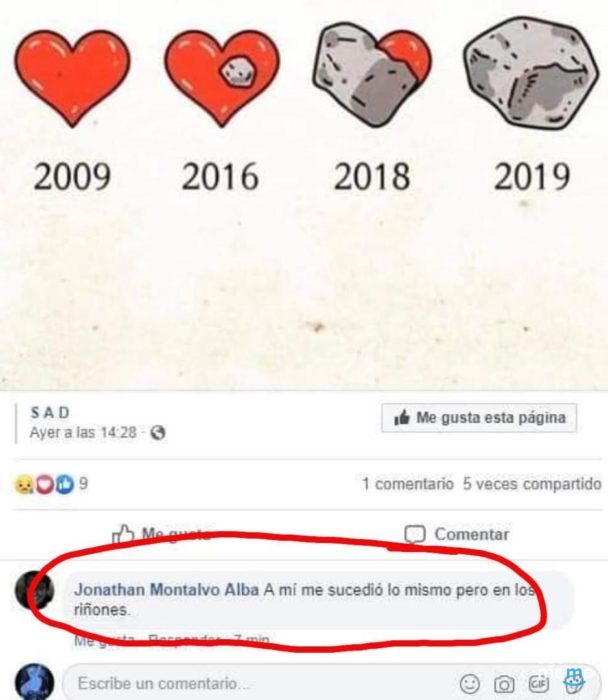Screen dimensions: 608x700
Task: Open the GIF picker in comment box
Action: click(538, 683)
